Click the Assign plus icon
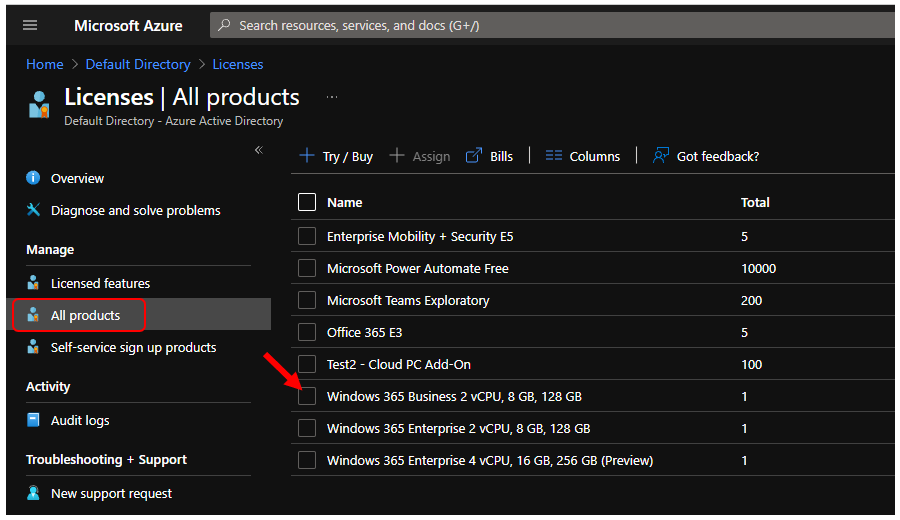Image resolution: width=900 pixels, height=520 pixels. (397, 156)
